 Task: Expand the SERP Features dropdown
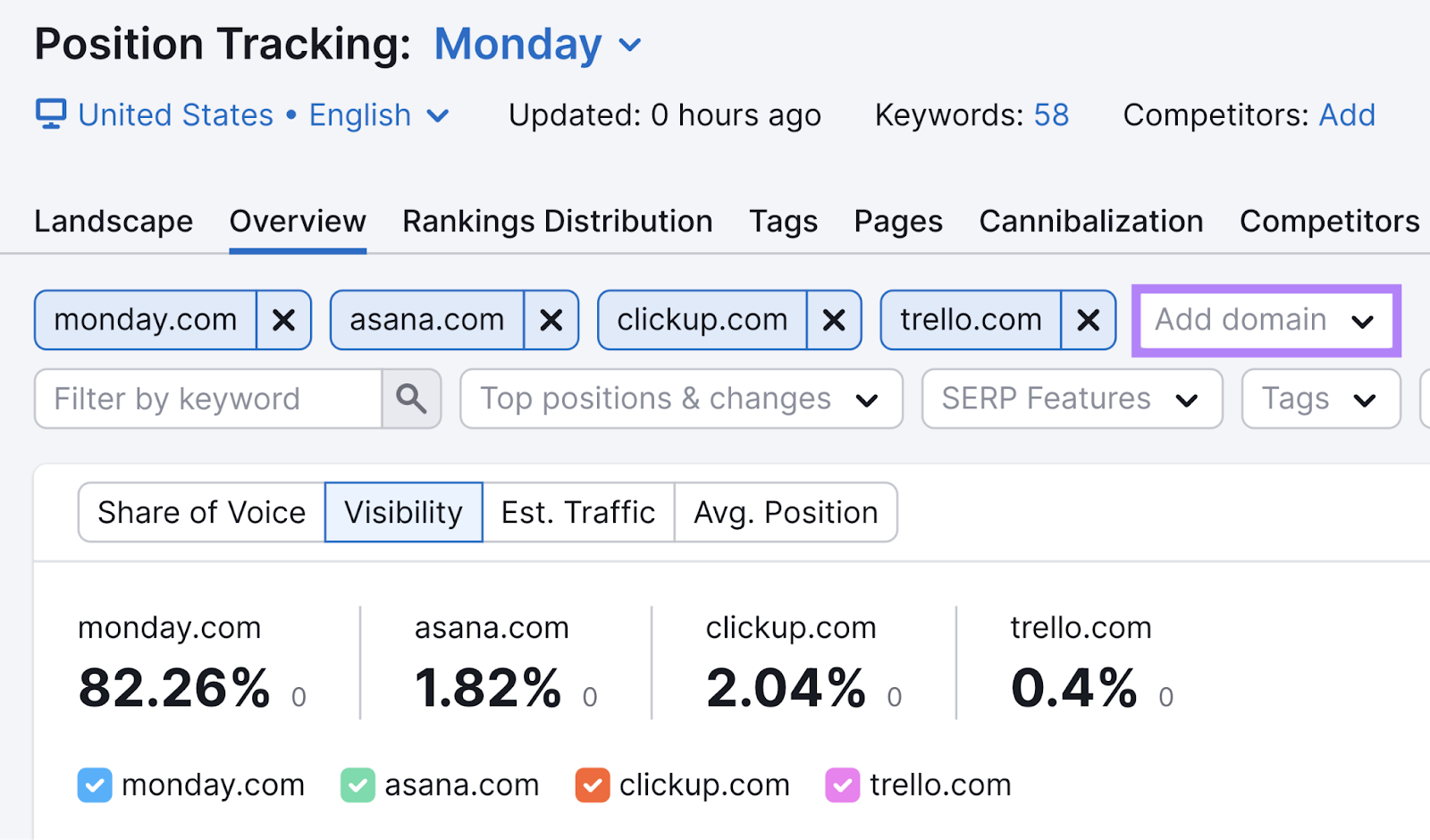click(x=1071, y=399)
